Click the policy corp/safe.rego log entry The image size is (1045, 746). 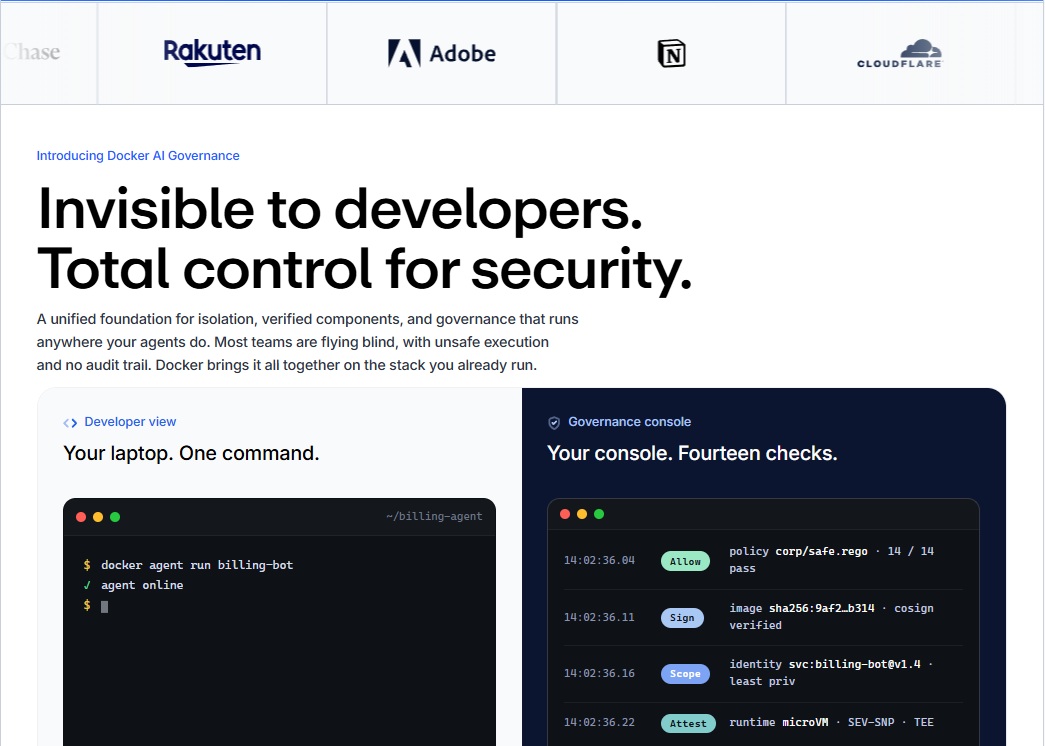click(x=832, y=559)
